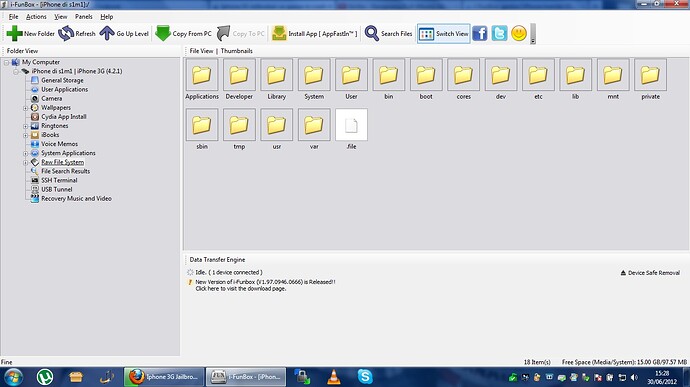Screen dimensions: 690x387
Task: Open the Actions menu
Action: coord(36,17)
